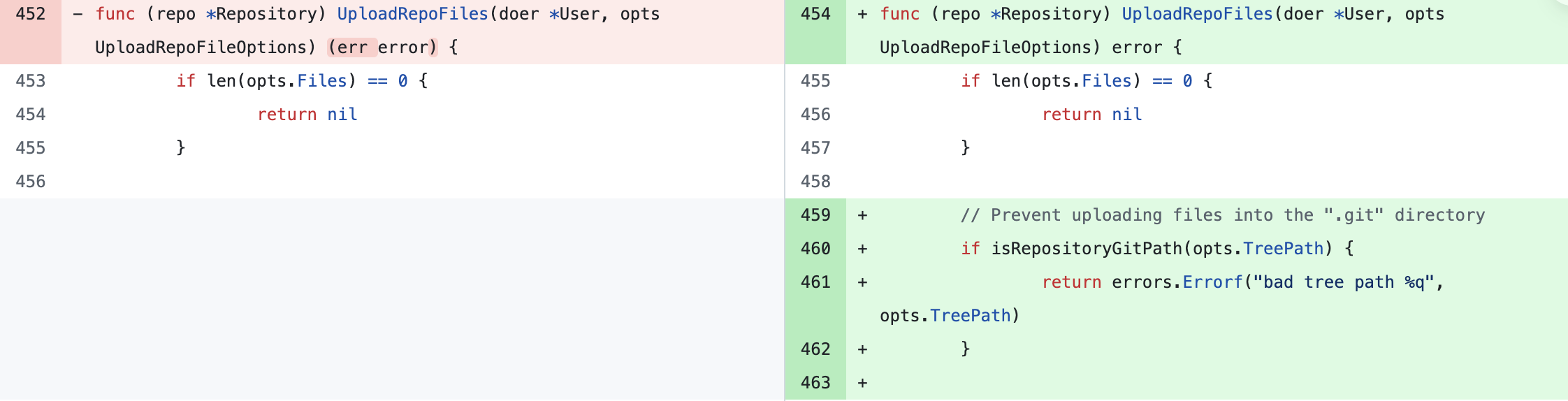Click UploadRepoFiles function name in right pane
This screenshot has height=401, width=1568.
point(1197,14)
